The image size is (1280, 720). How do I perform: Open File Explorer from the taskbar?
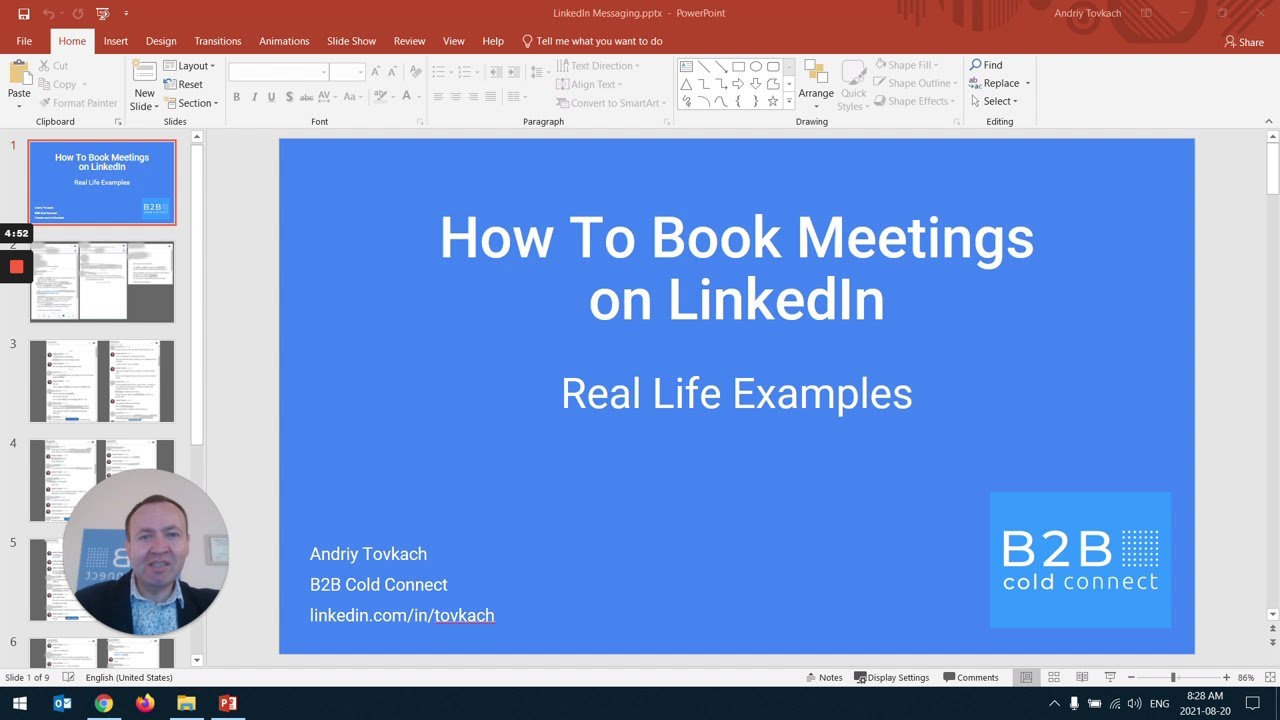click(186, 703)
